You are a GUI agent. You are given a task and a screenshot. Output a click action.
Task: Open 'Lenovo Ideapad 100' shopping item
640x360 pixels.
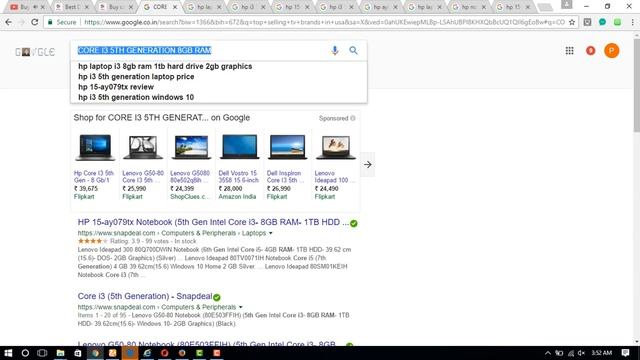[334, 176]
